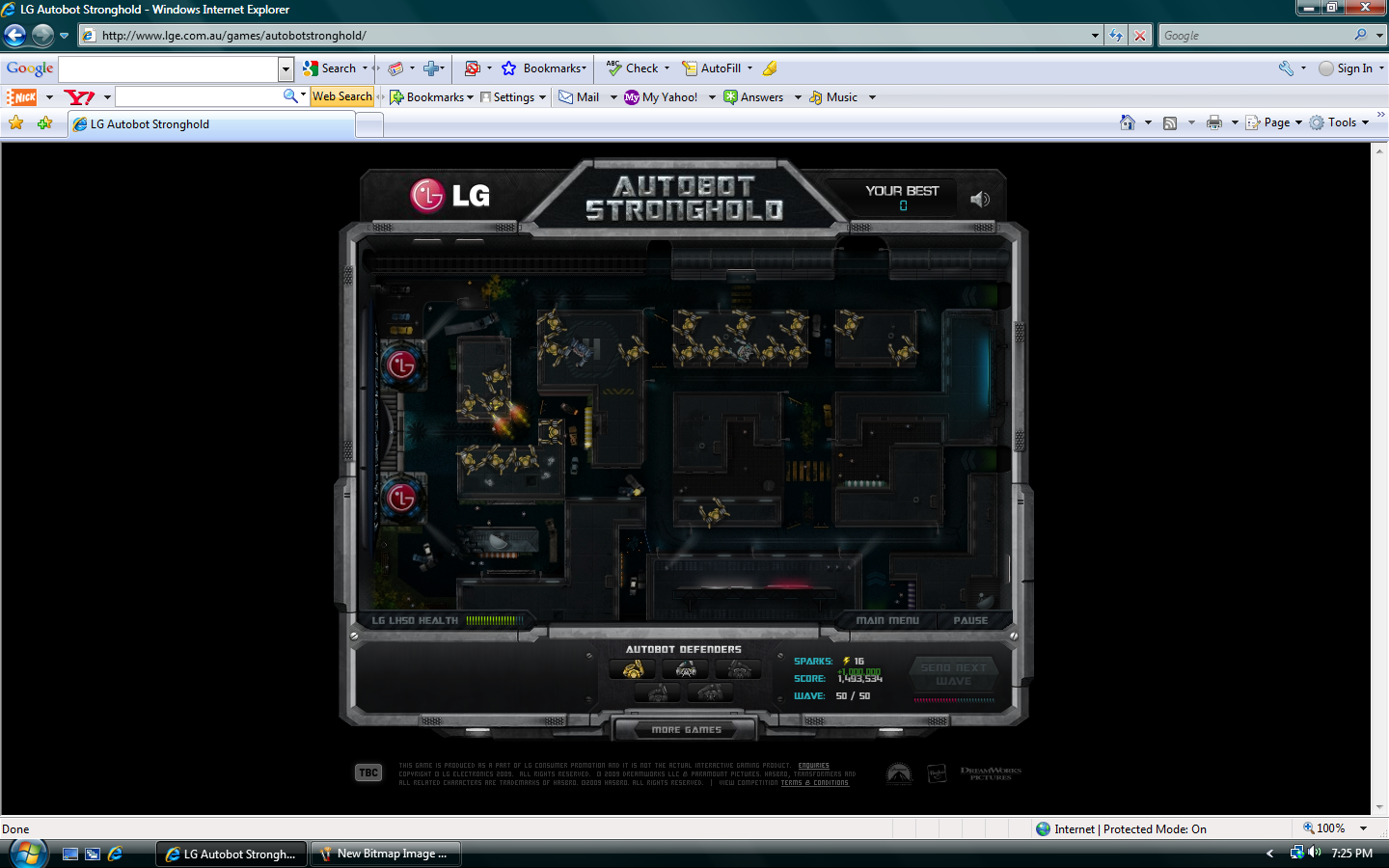Mute the game sound with the speaker icon

point(980,200)
